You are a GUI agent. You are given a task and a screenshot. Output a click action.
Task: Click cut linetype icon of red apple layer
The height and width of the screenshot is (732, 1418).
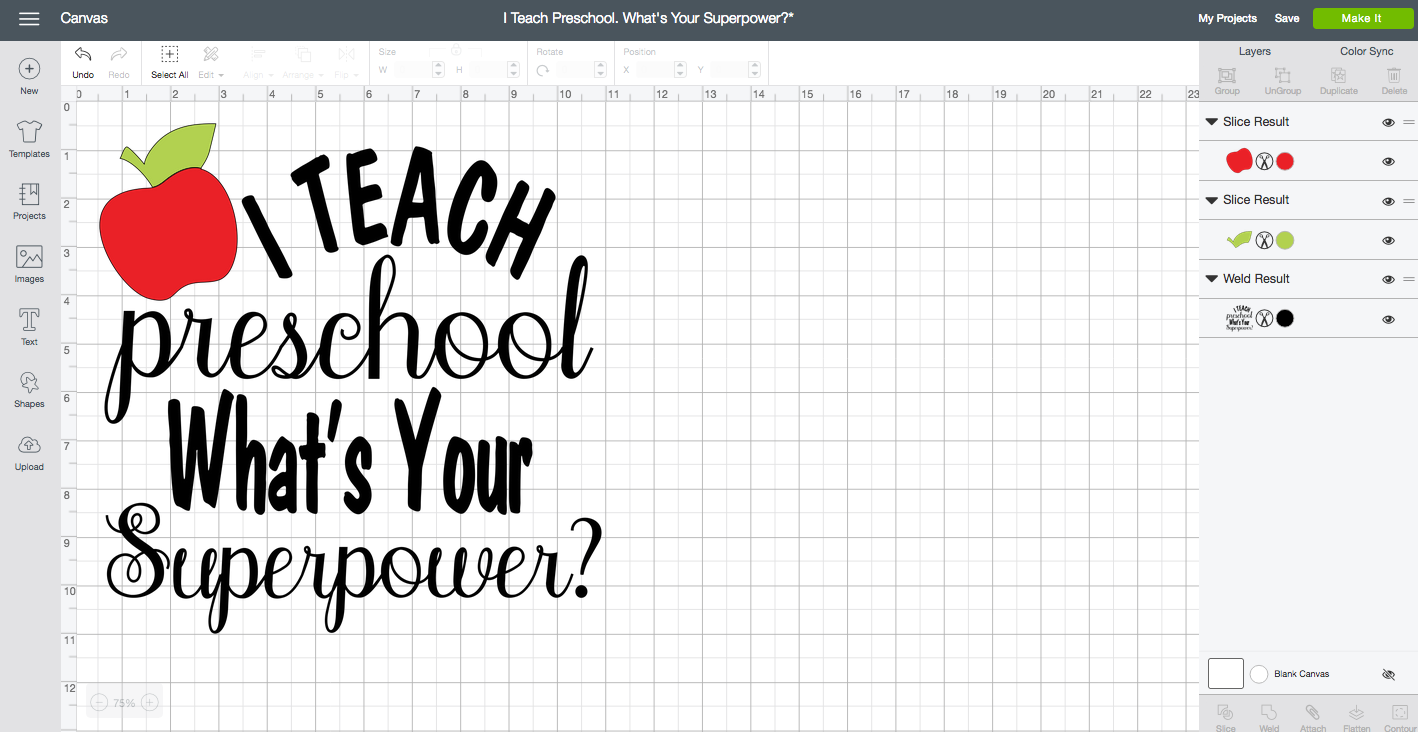(x=1264, y=161)
